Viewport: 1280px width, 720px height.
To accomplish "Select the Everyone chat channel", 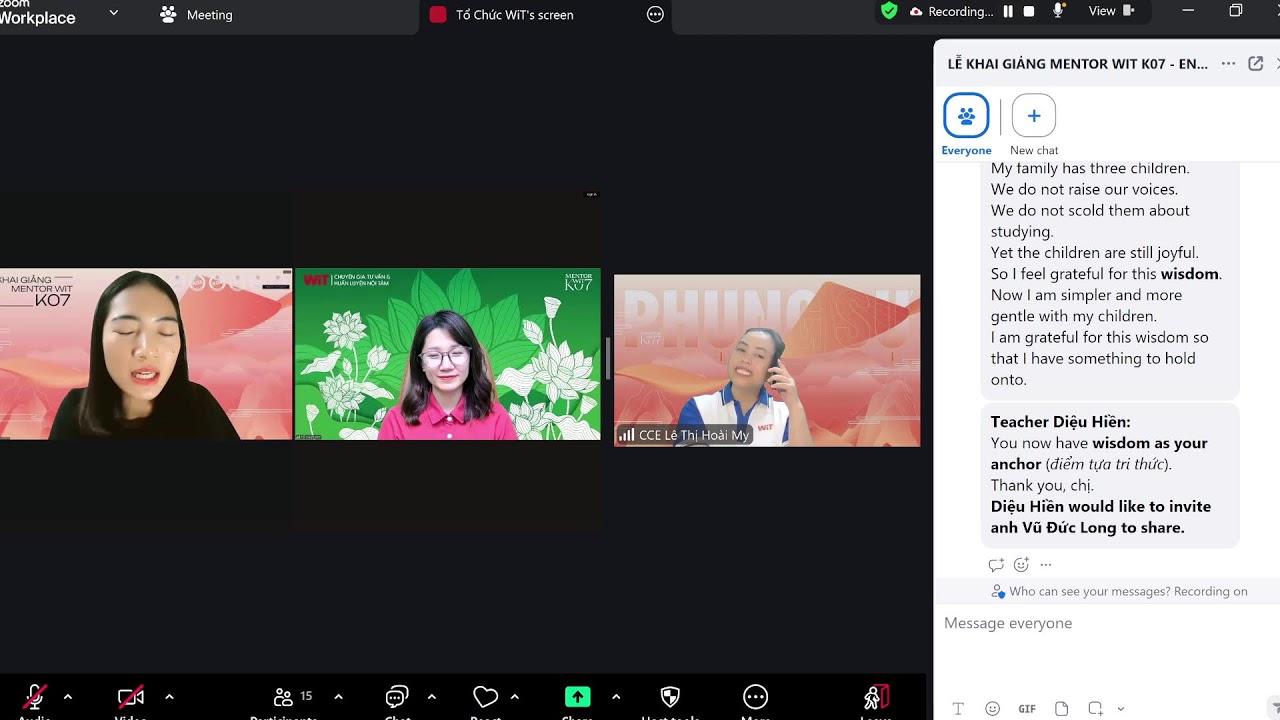I will tap(966, 125).
